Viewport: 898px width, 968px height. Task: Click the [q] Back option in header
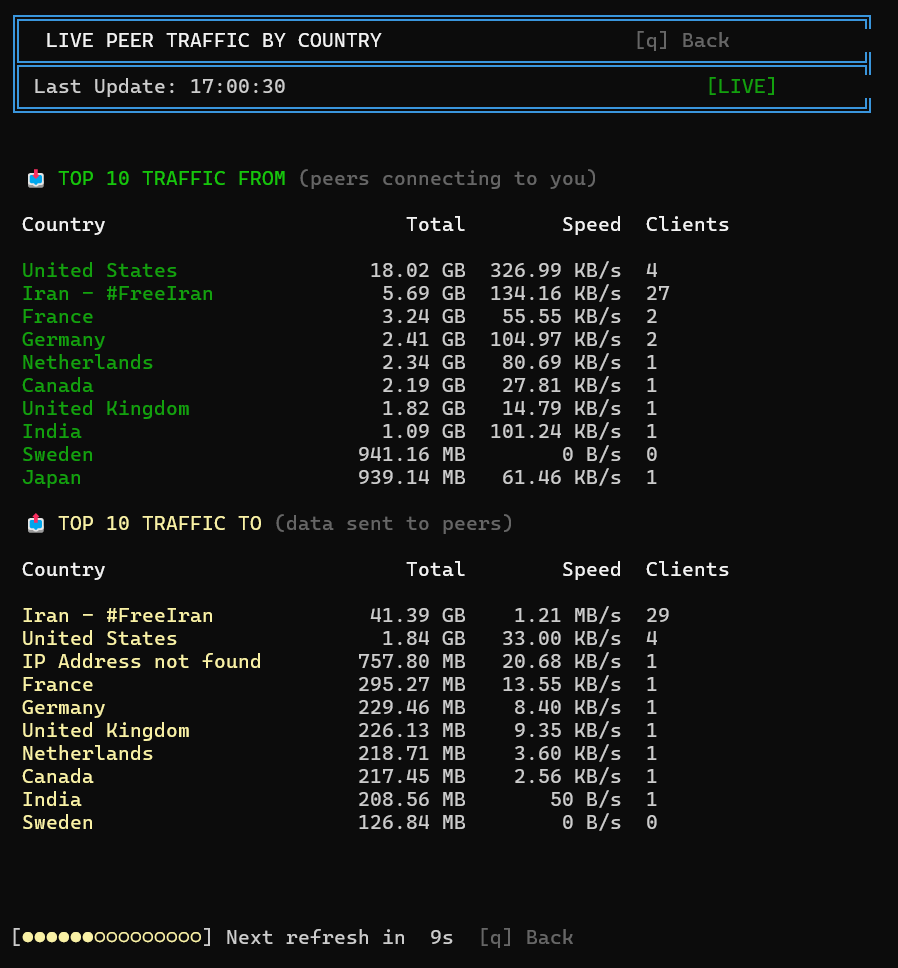pyautogui.click(x=681, y=41)
